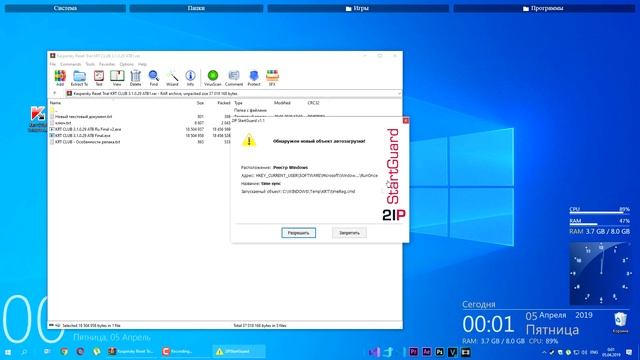This screenshot has height=360, width=640.
Task: Select 'Новый текстовый документ.txt' file row
Action: click(x=139, y=117)
